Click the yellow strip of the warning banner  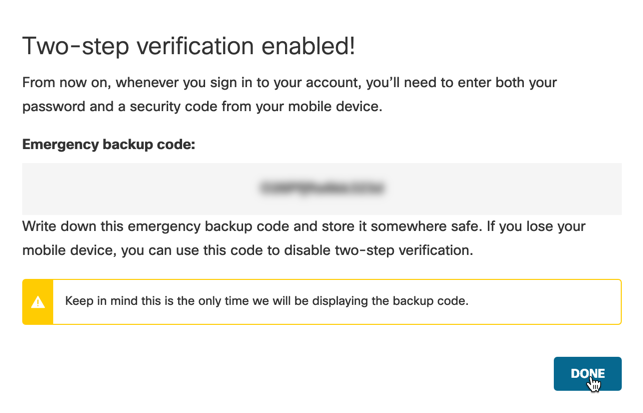click(38, 302)
